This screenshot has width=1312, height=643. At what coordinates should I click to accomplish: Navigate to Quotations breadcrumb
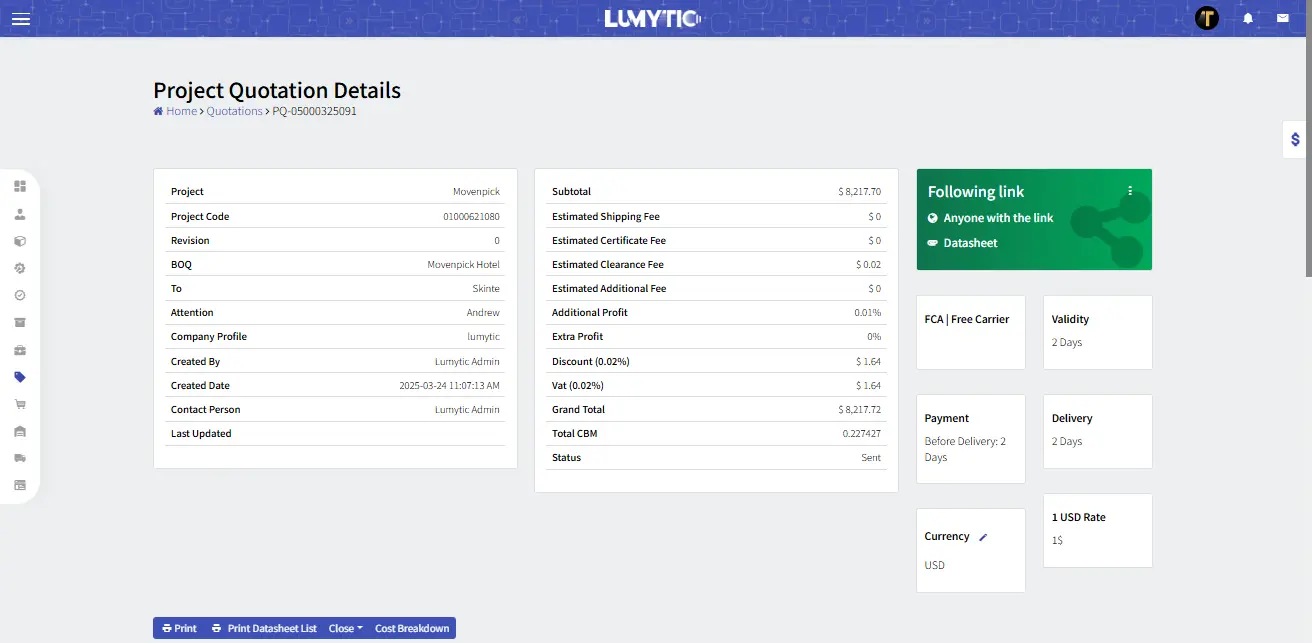[234, 111]
